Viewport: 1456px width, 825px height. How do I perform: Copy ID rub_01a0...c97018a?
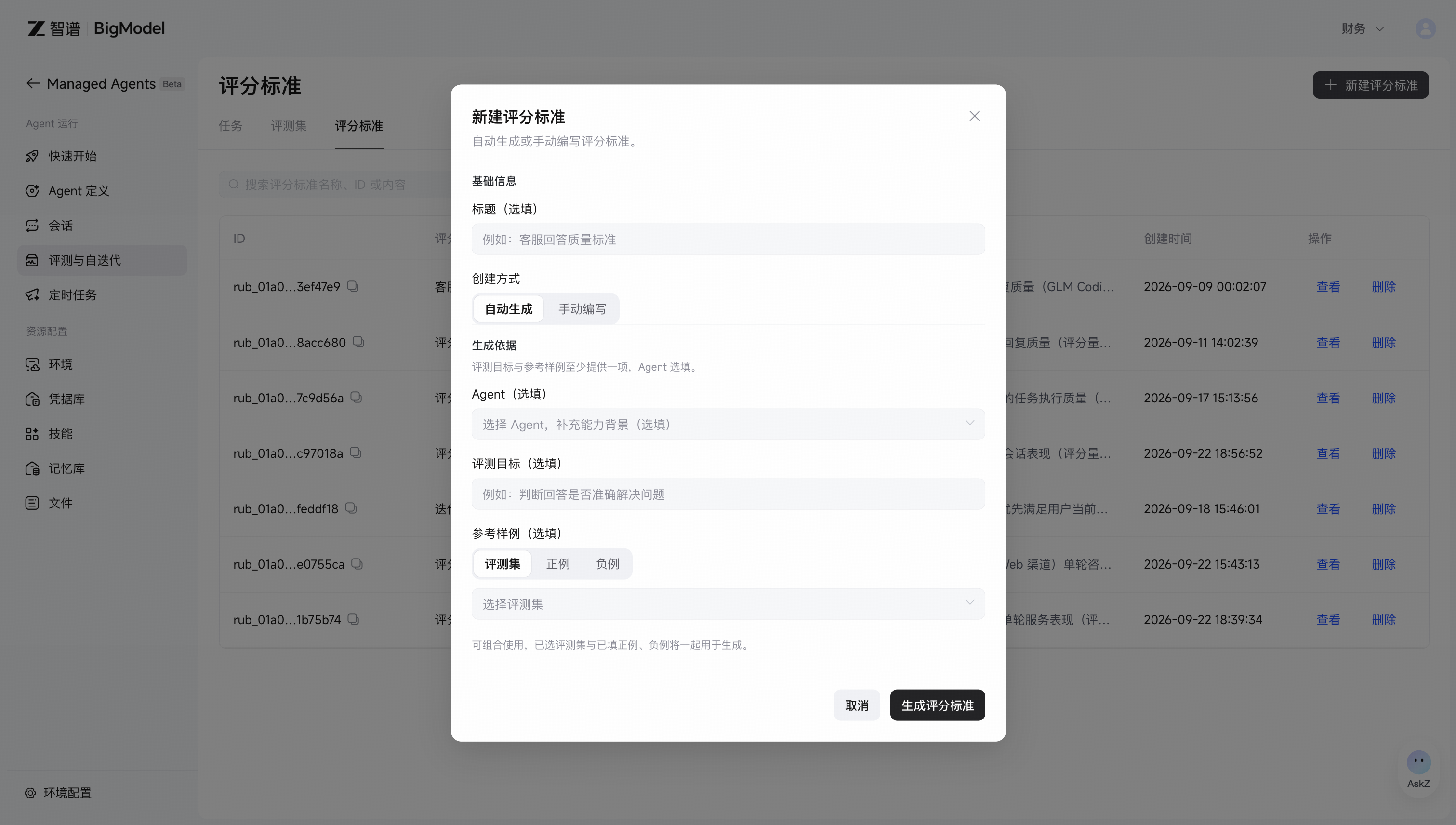(355, 452)
